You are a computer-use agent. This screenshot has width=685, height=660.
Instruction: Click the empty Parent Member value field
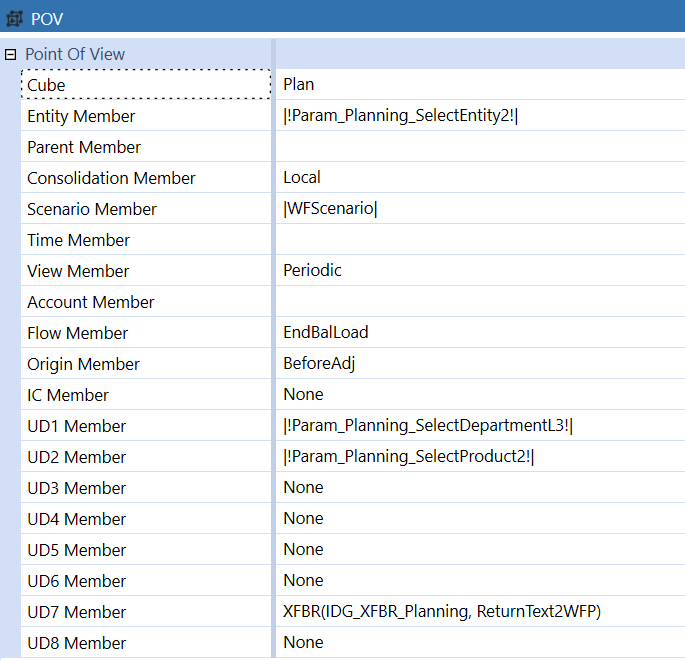coord(478,147)
